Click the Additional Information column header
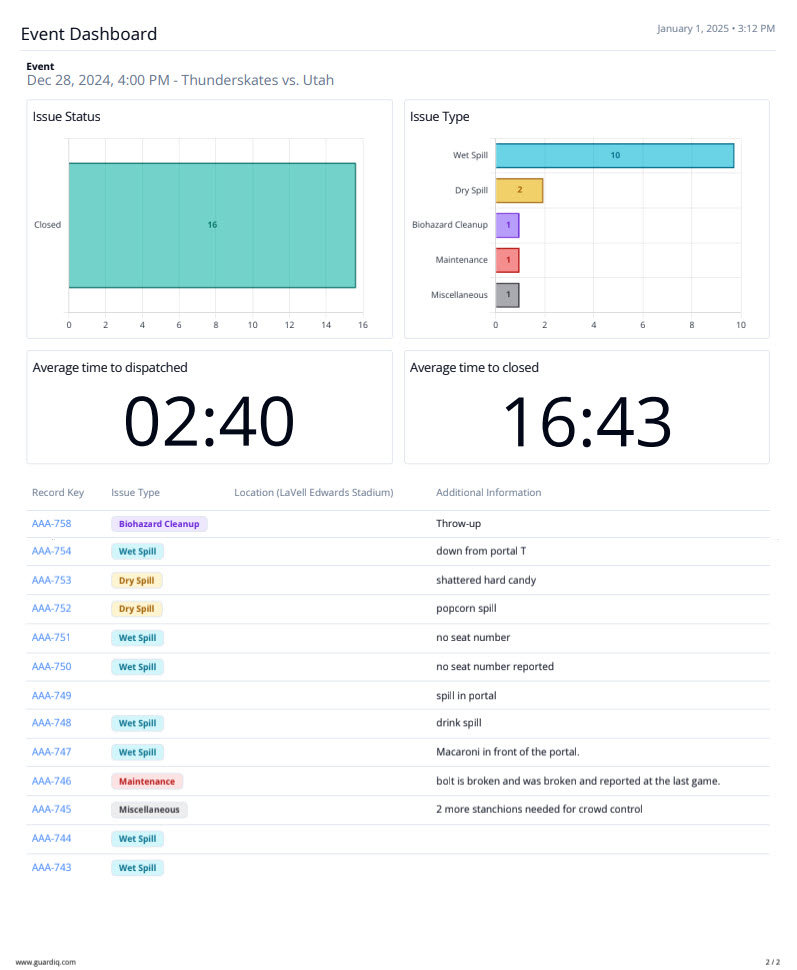The width and height of the screenshot is (797, 970). 488,492
